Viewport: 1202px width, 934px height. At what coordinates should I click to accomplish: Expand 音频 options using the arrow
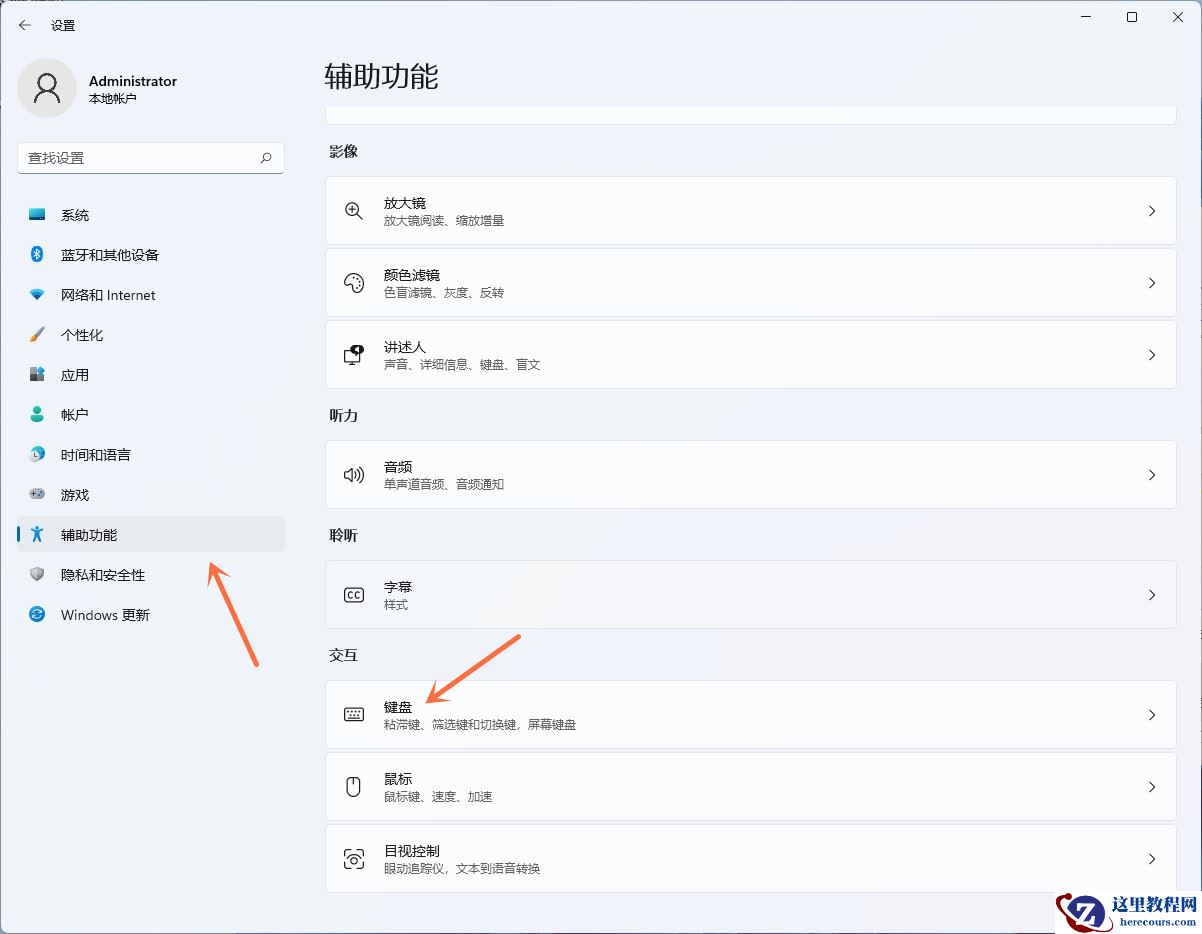(x=1152, y=474)
